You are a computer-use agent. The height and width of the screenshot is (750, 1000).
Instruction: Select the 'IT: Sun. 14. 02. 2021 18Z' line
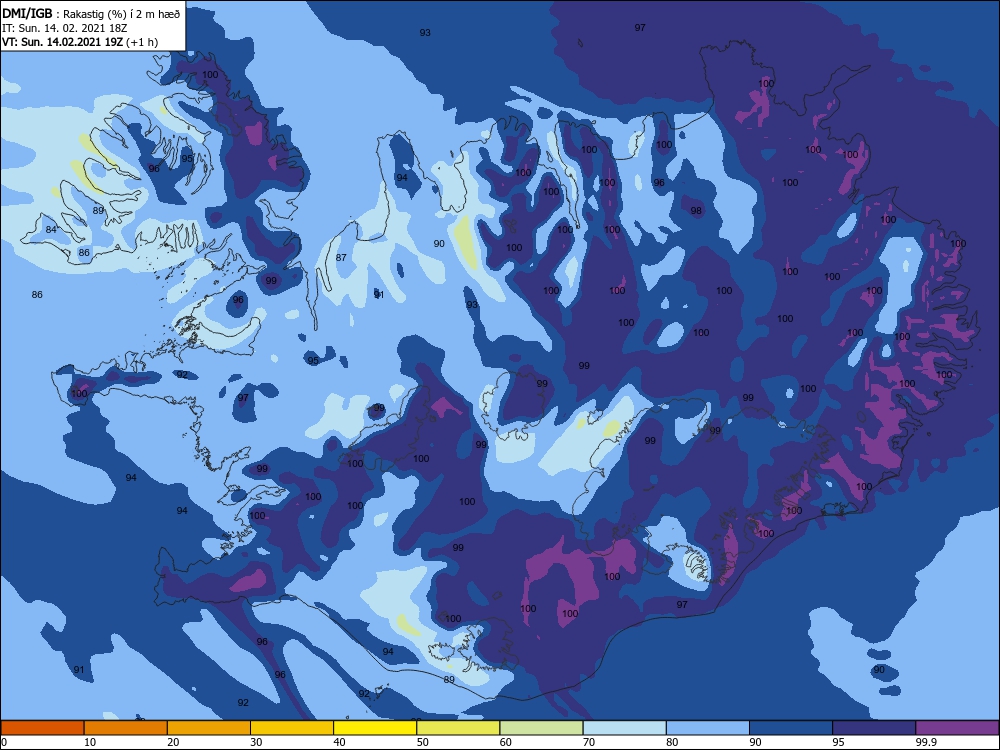pyautogui.click(x=65, y=28)
